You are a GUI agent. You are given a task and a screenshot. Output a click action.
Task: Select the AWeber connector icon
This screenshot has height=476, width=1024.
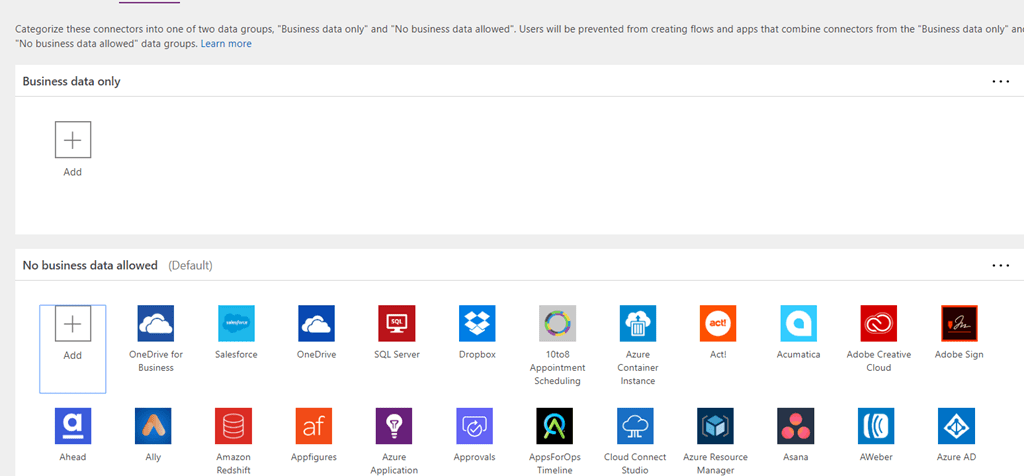coord(876,426)
